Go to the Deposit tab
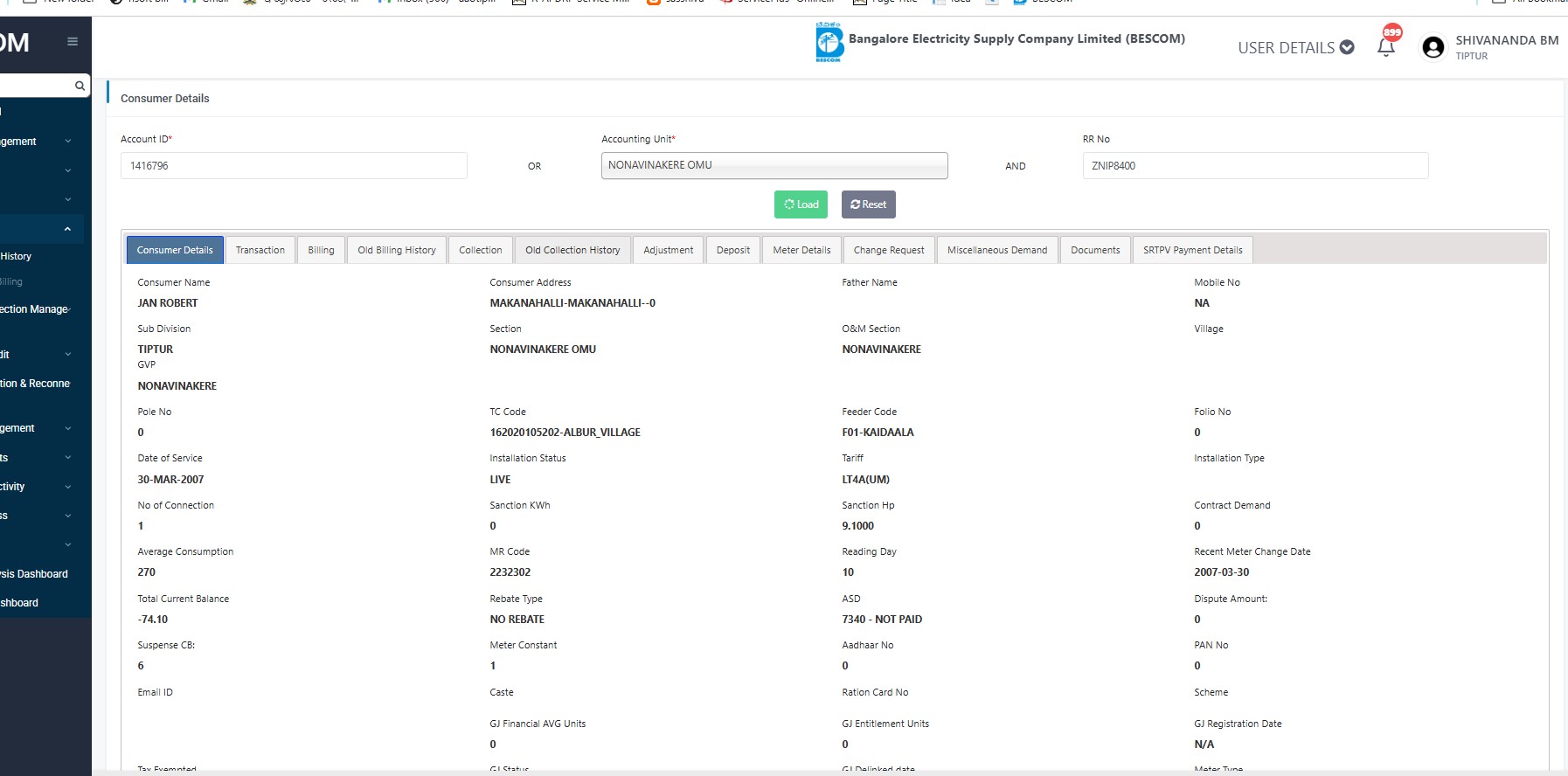The image size is (1568, 776). (x=733, y=250)
